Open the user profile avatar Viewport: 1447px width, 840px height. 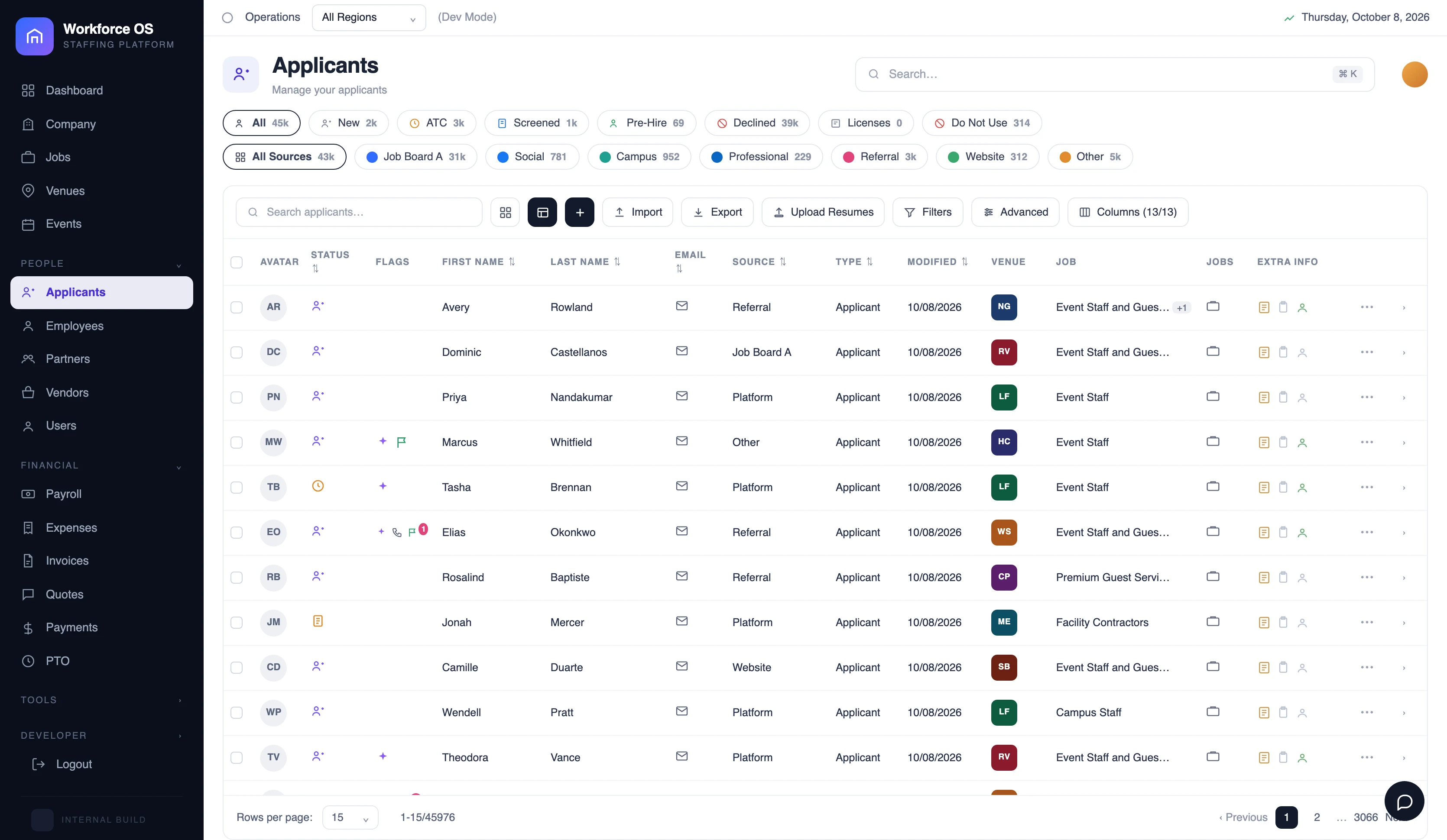[x=1414, y=74]
